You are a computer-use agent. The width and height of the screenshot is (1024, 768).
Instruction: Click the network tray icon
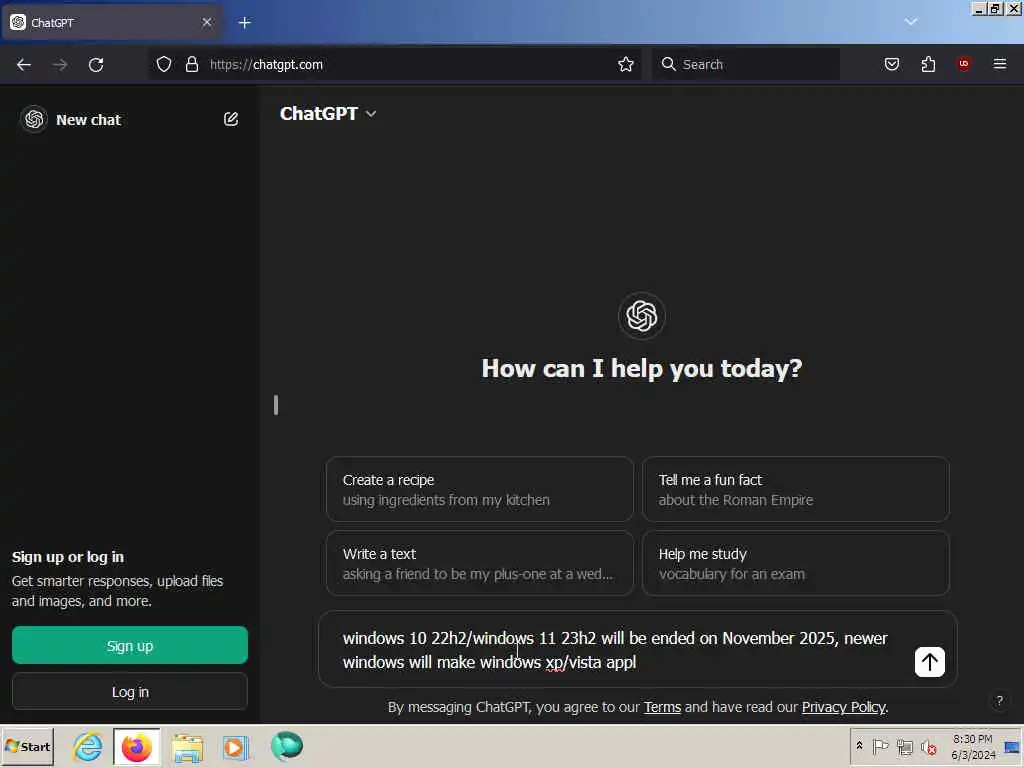(904, 746)
